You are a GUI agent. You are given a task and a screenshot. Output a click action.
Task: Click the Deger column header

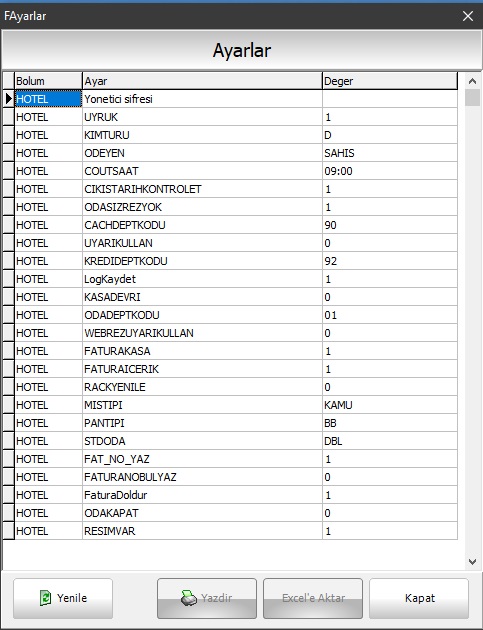point(390,81)
